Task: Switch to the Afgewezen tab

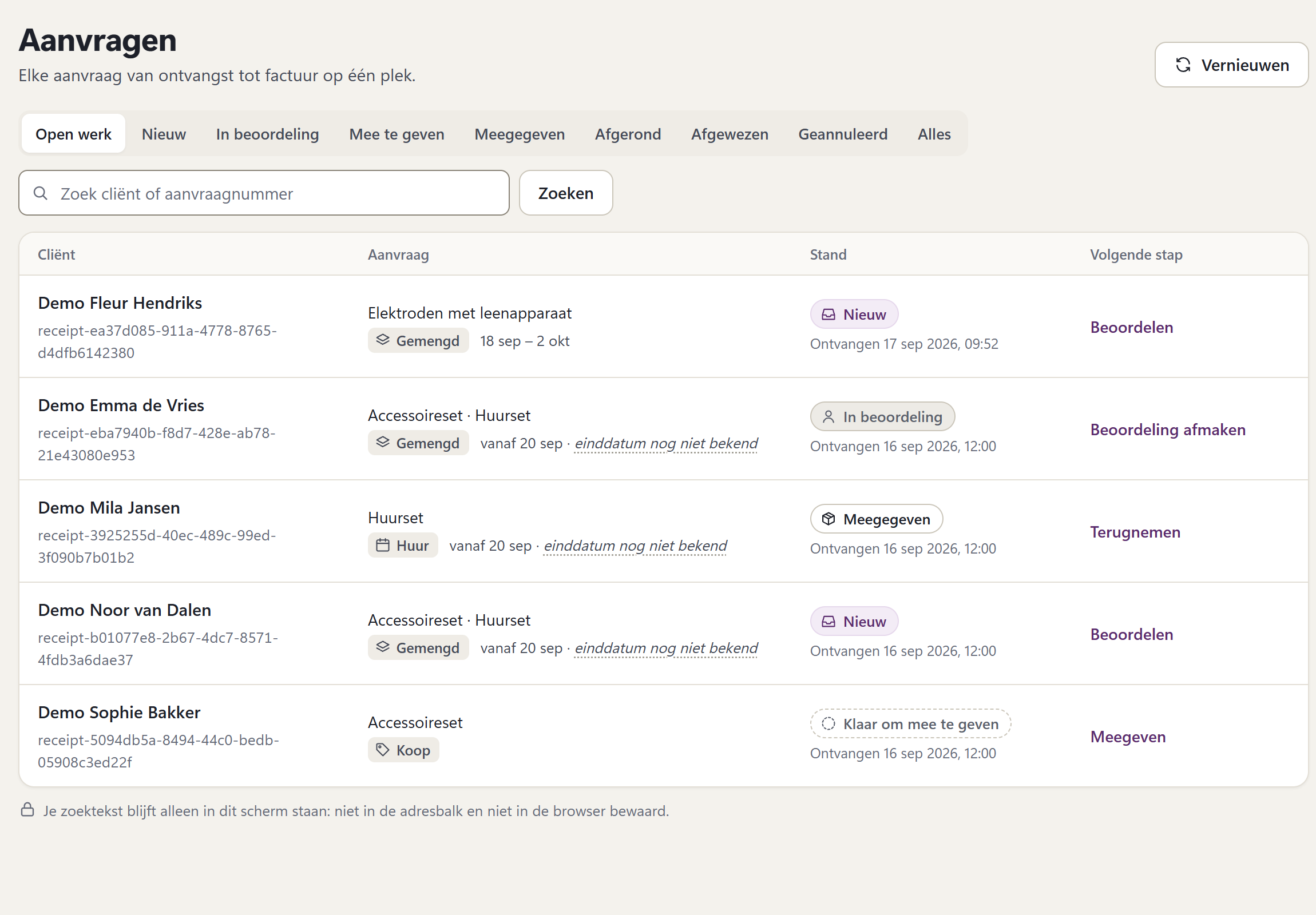Action: pyautogui.click(x=730, y=133)
